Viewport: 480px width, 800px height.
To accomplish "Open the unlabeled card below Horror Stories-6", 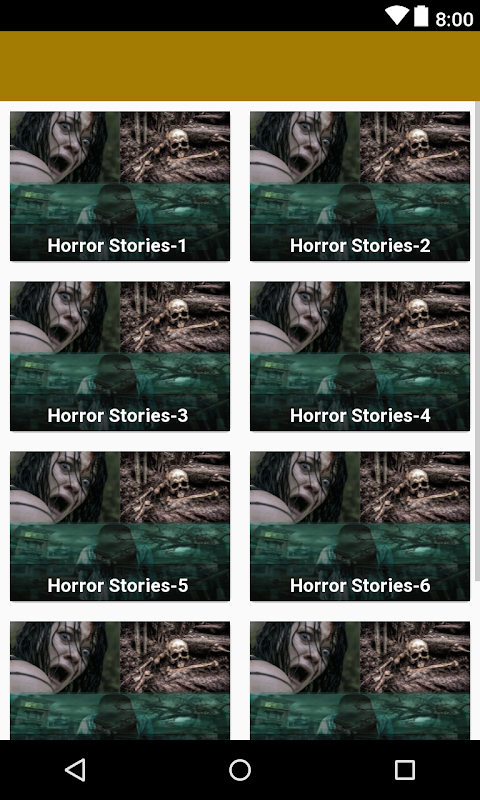I will click(360, 681).
